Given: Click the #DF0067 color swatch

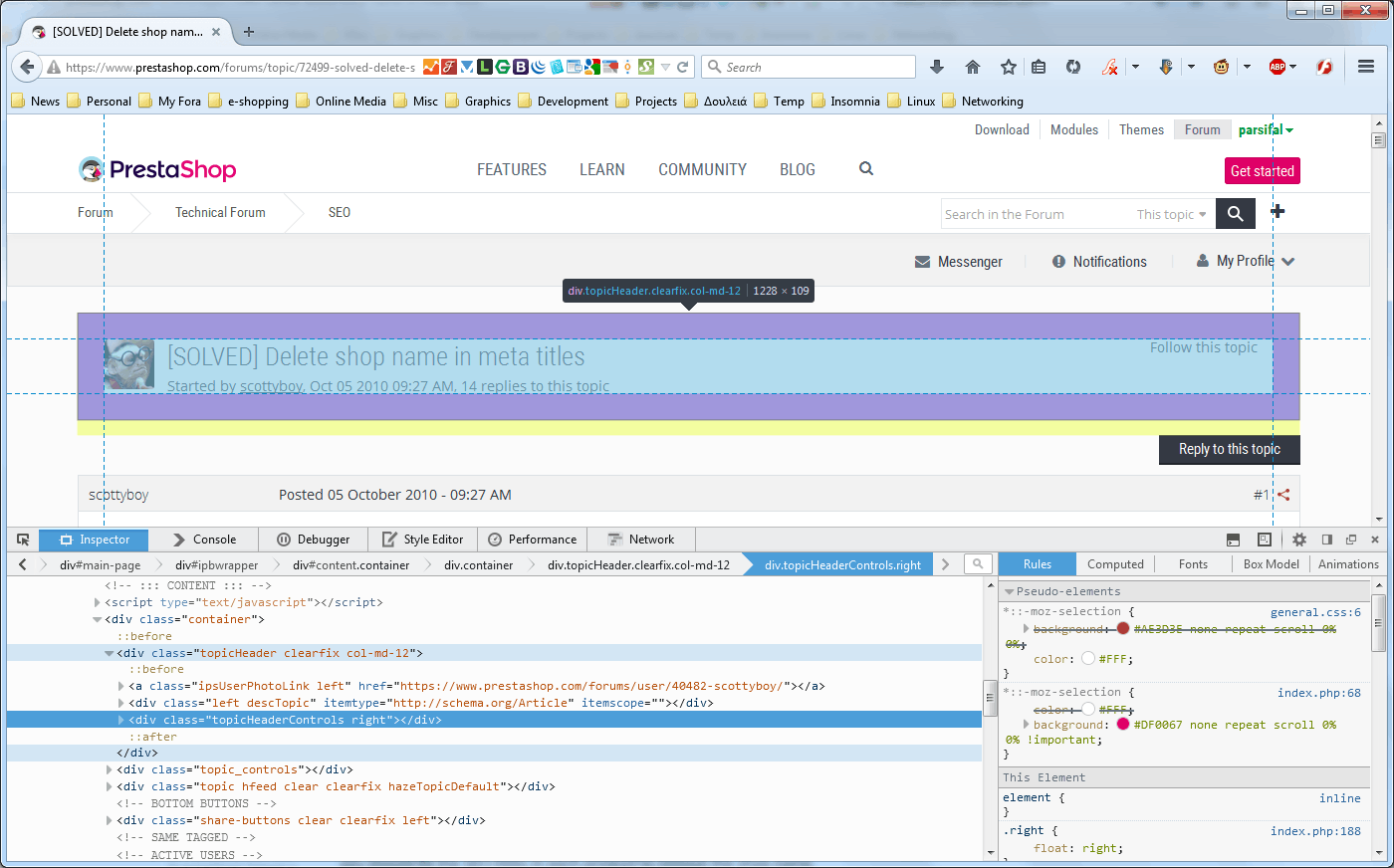Looking at the screenshot, I should point(1122,725).
